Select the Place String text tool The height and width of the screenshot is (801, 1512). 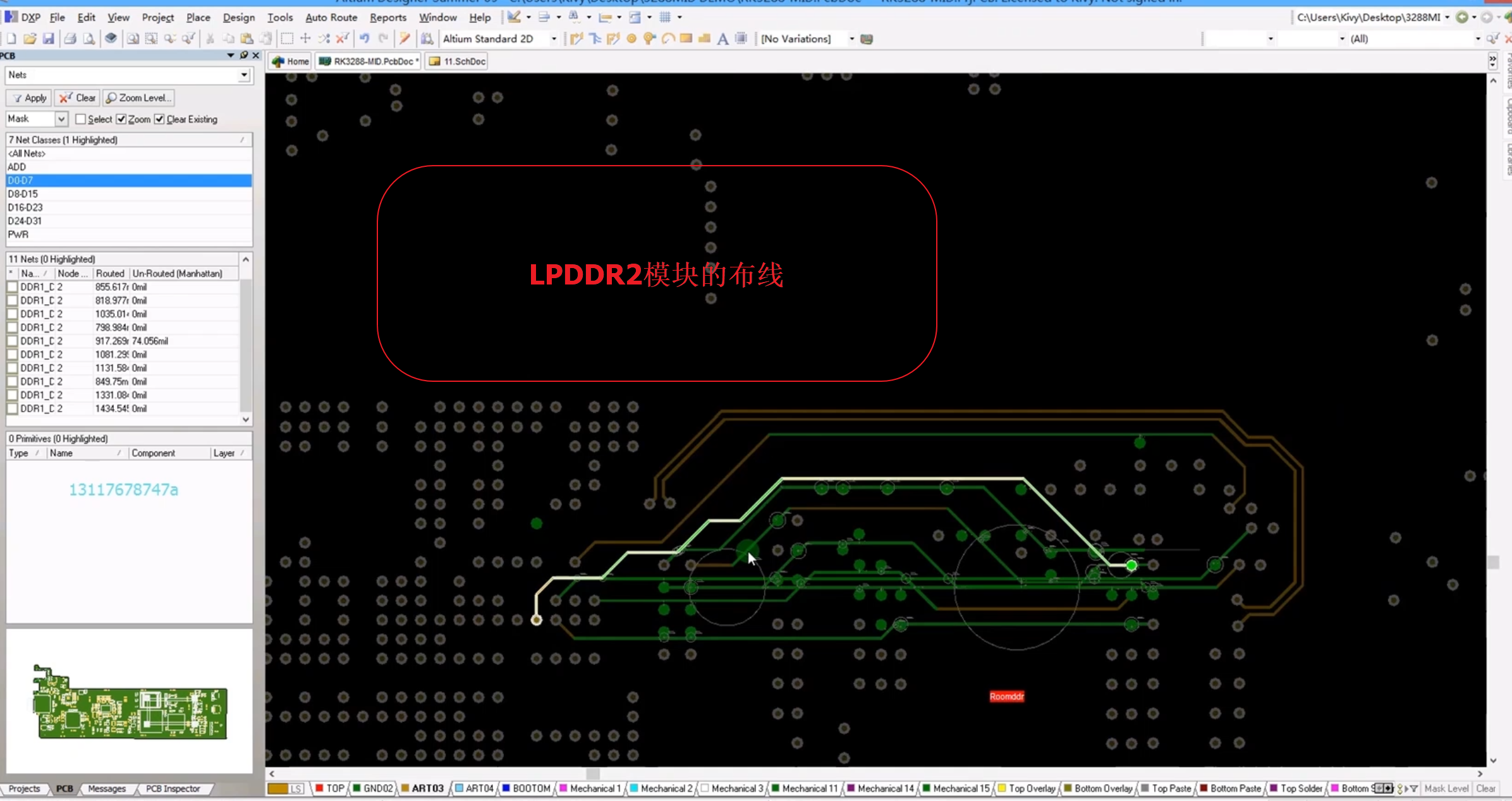click(x=722, y=39)
